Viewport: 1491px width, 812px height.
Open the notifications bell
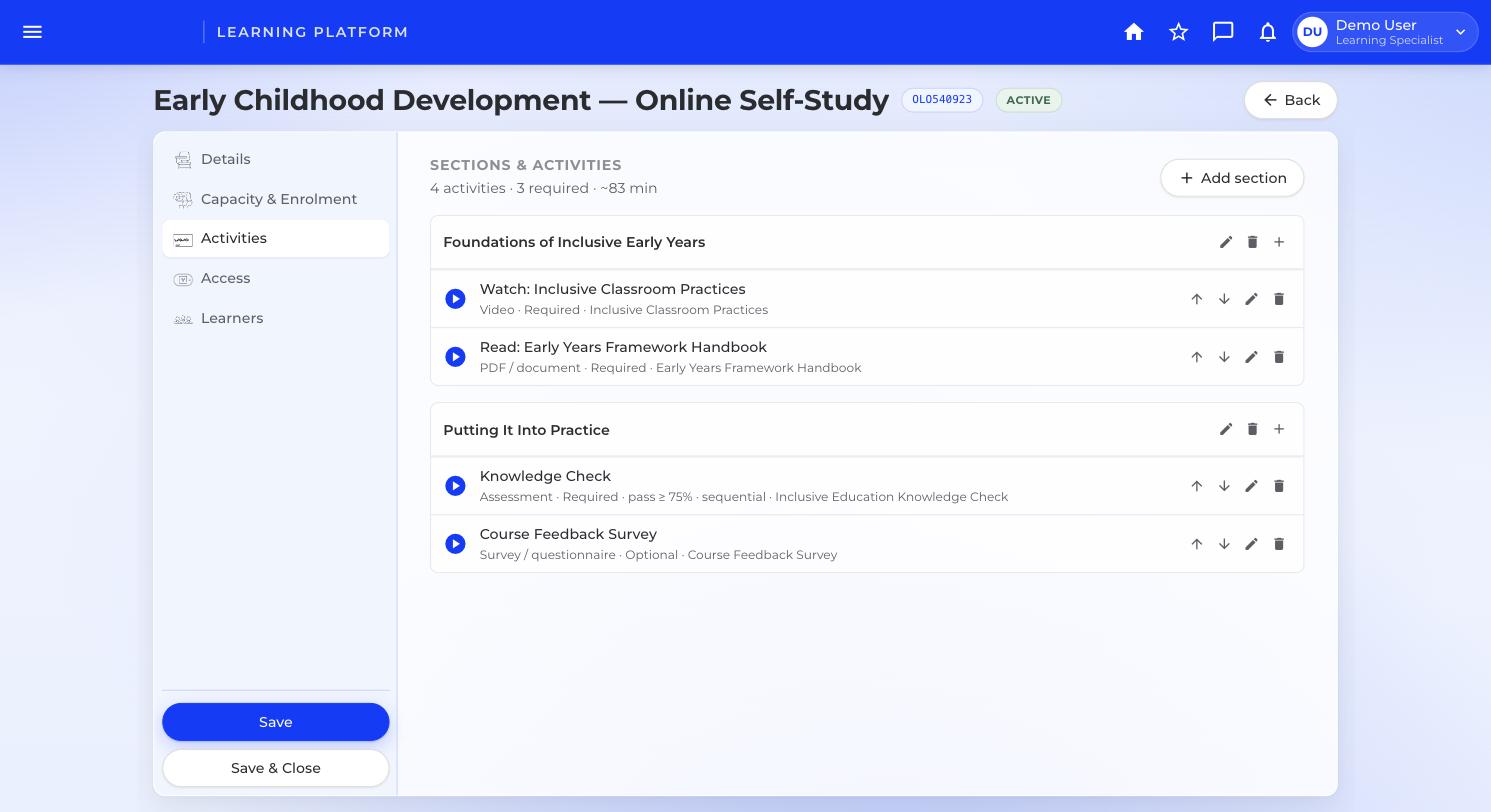[1268, 32]
